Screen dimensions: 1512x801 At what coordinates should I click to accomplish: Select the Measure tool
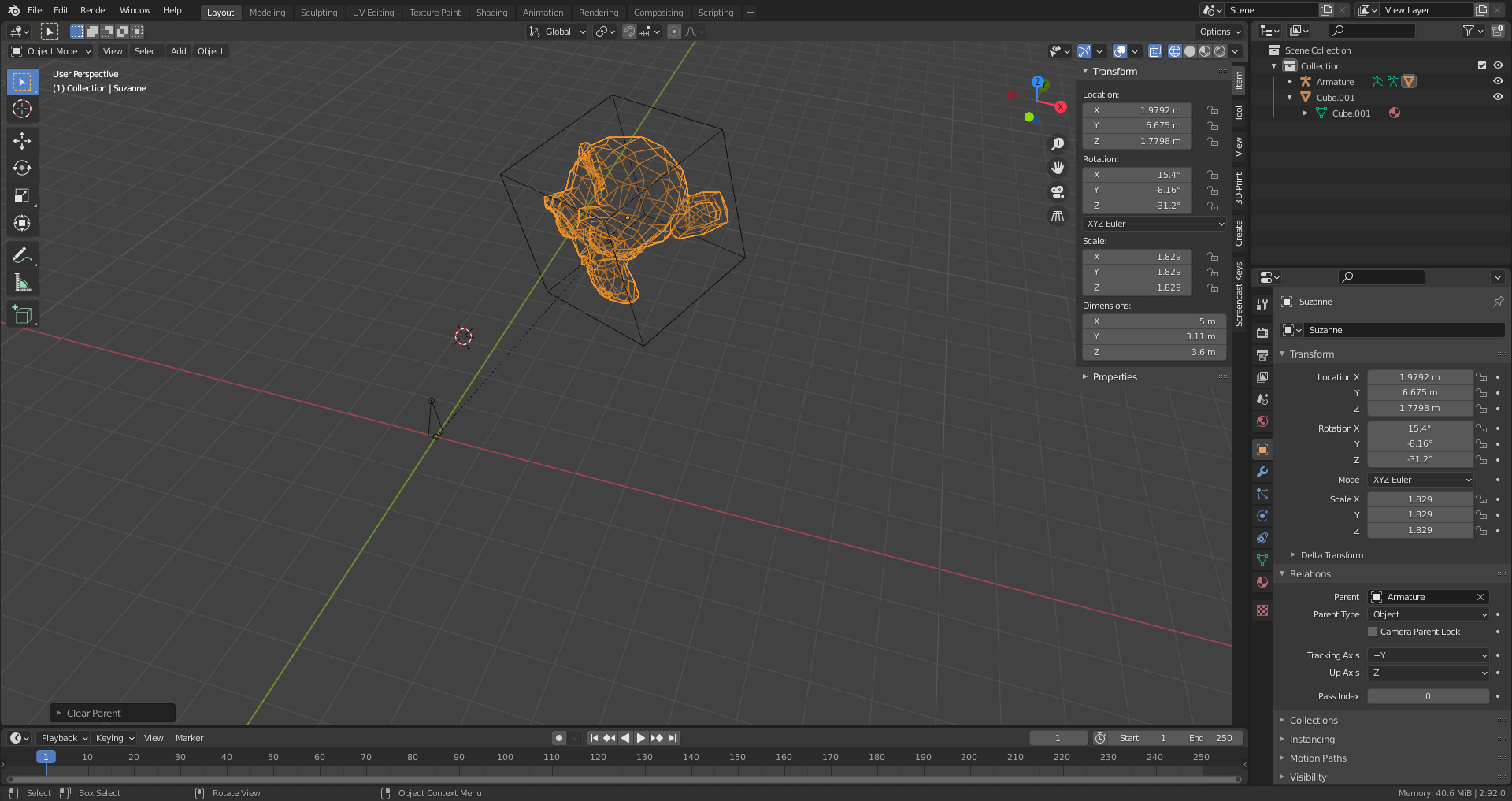pyautogui.click(x=22, y=283)
